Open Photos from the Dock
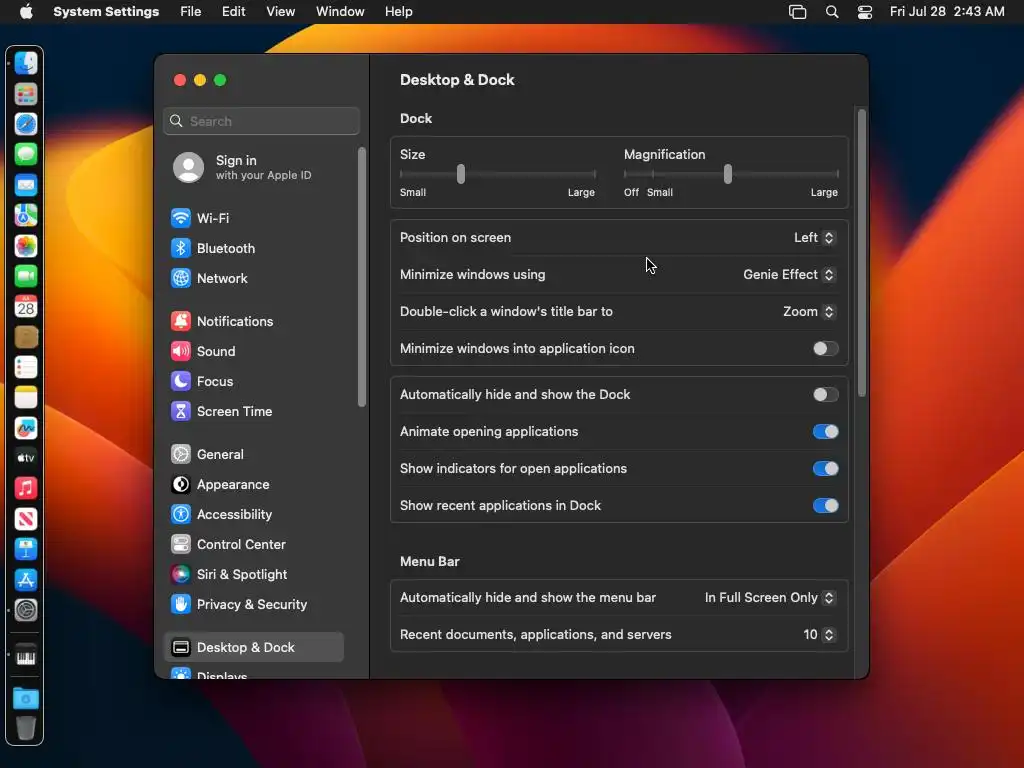The height and width of the screenshot is (768, 1024). tap(26, 246)
